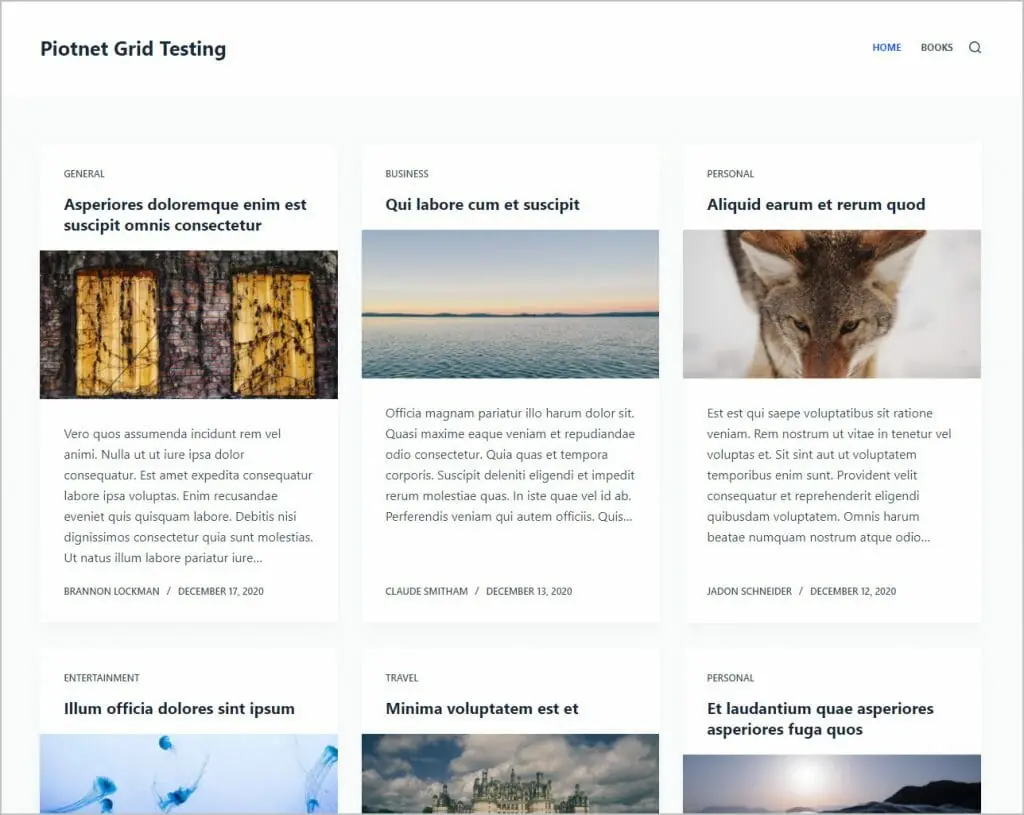
Task: Open the BUSINESS category link
Action: (407, 173)
